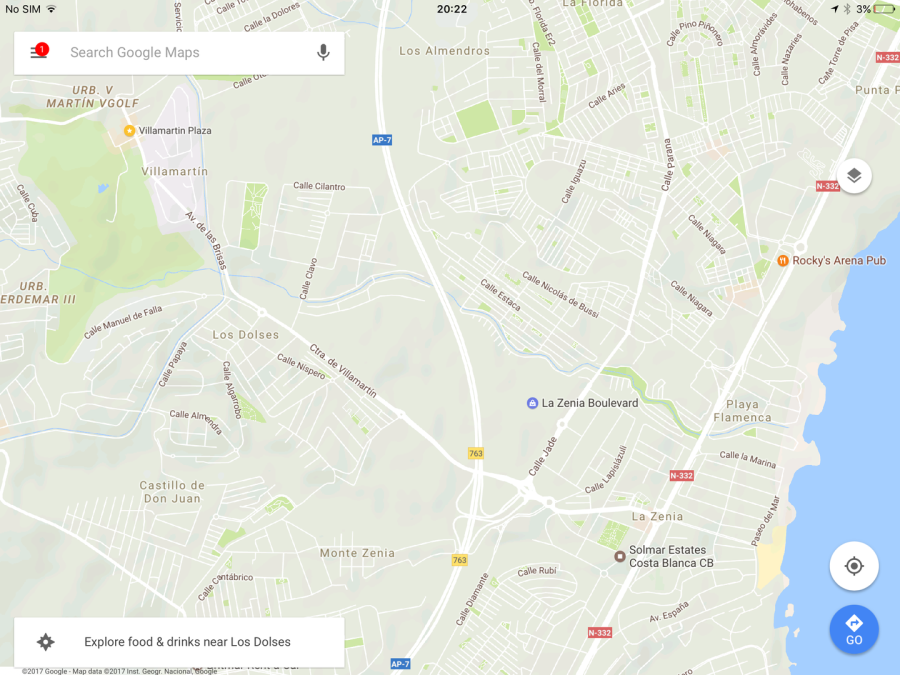Tap Rocky's Arena Pub restaurant pin
This screenshot has height=675, width=900.
[x=782, y=261]
